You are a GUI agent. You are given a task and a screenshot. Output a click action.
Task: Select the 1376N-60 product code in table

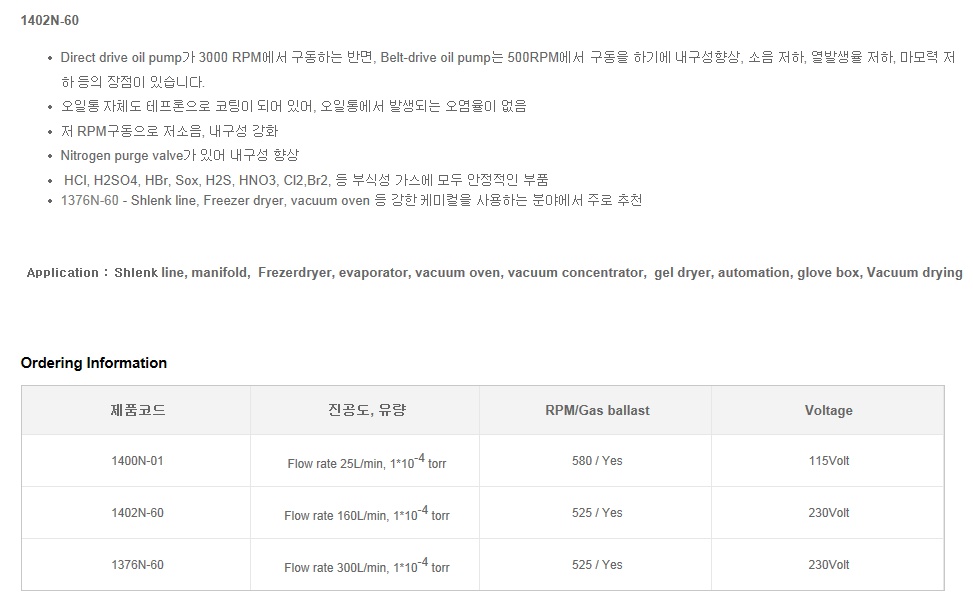click(137, 565)
